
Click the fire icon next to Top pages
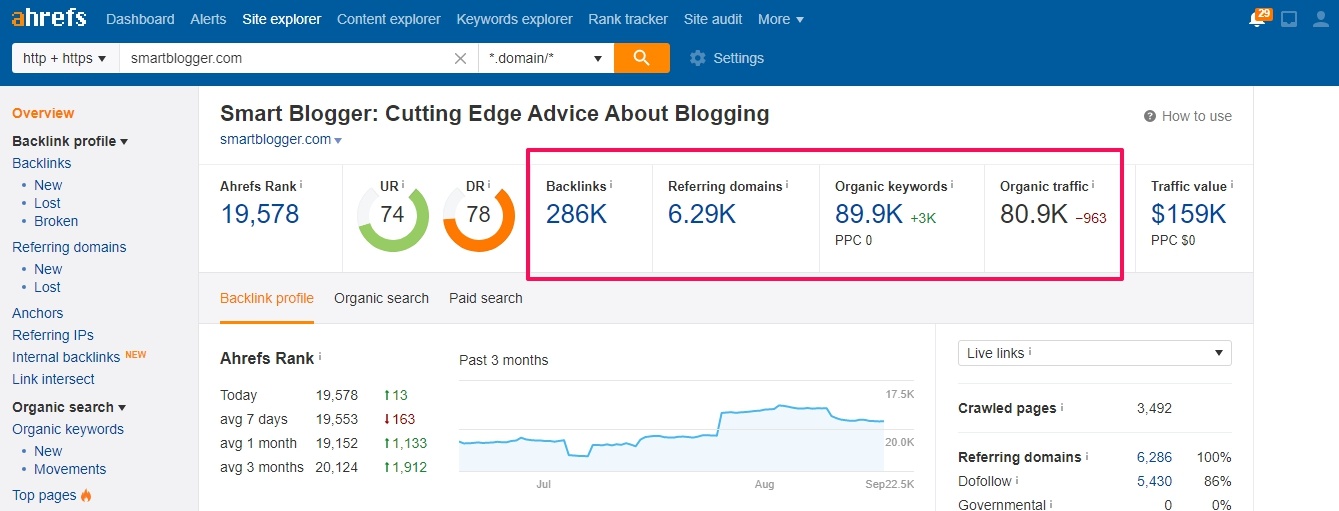tap(86, 495)
